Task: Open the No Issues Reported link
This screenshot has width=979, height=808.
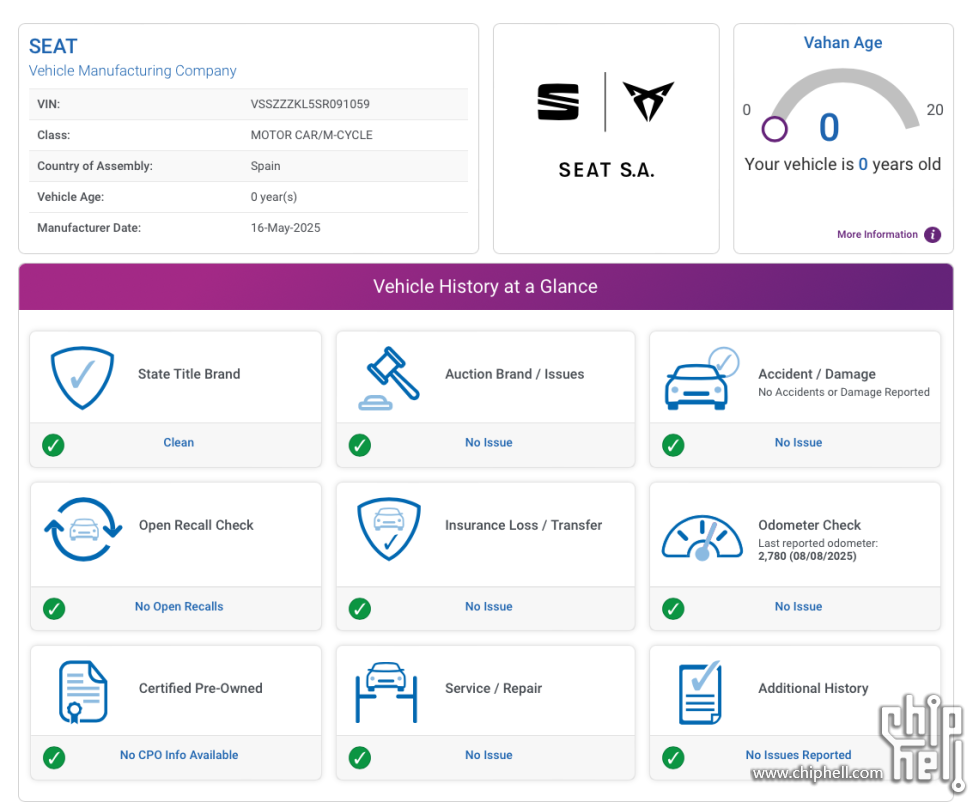Action: point(798,755)
